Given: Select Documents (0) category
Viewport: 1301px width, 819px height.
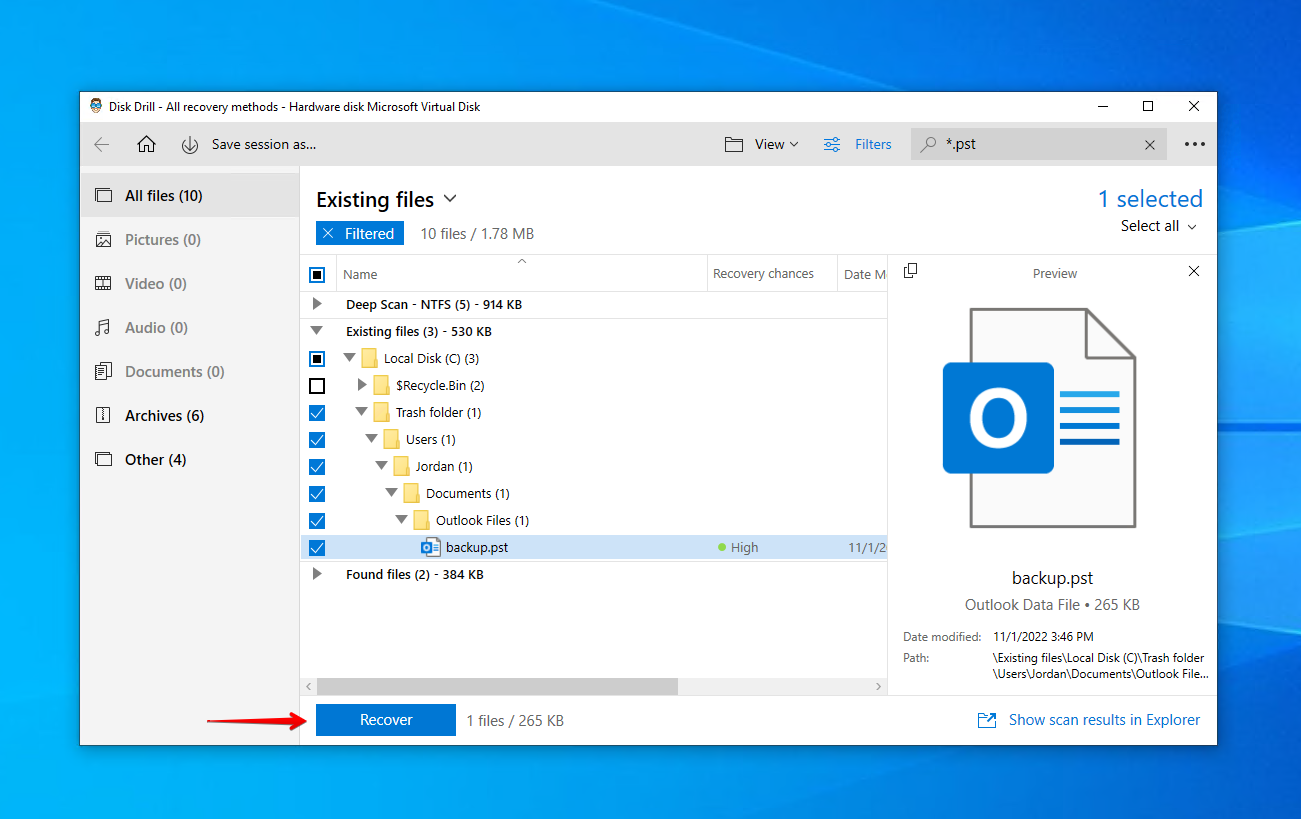Looking at the screenshot, I should coord(190,372).
